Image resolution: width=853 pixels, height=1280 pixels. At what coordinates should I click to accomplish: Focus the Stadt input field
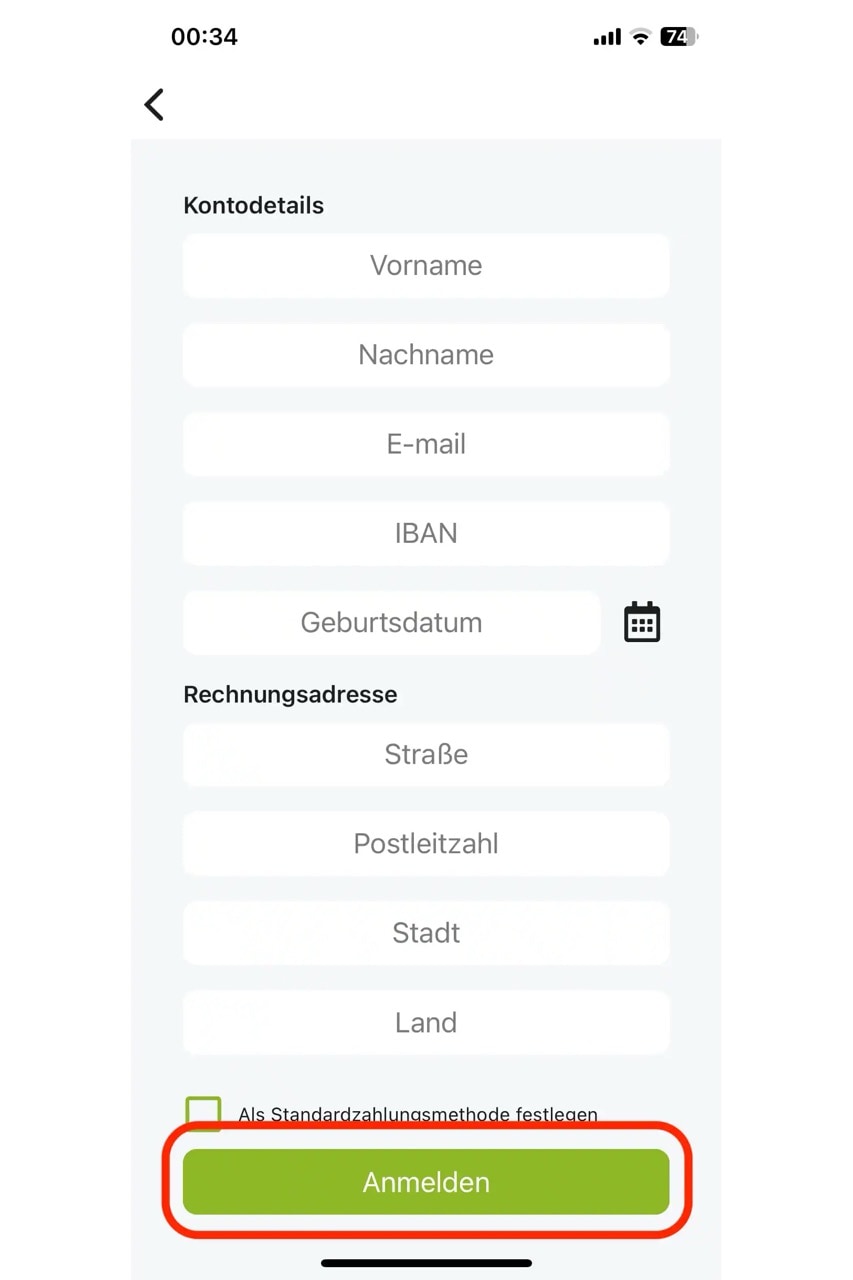[426, 933]
